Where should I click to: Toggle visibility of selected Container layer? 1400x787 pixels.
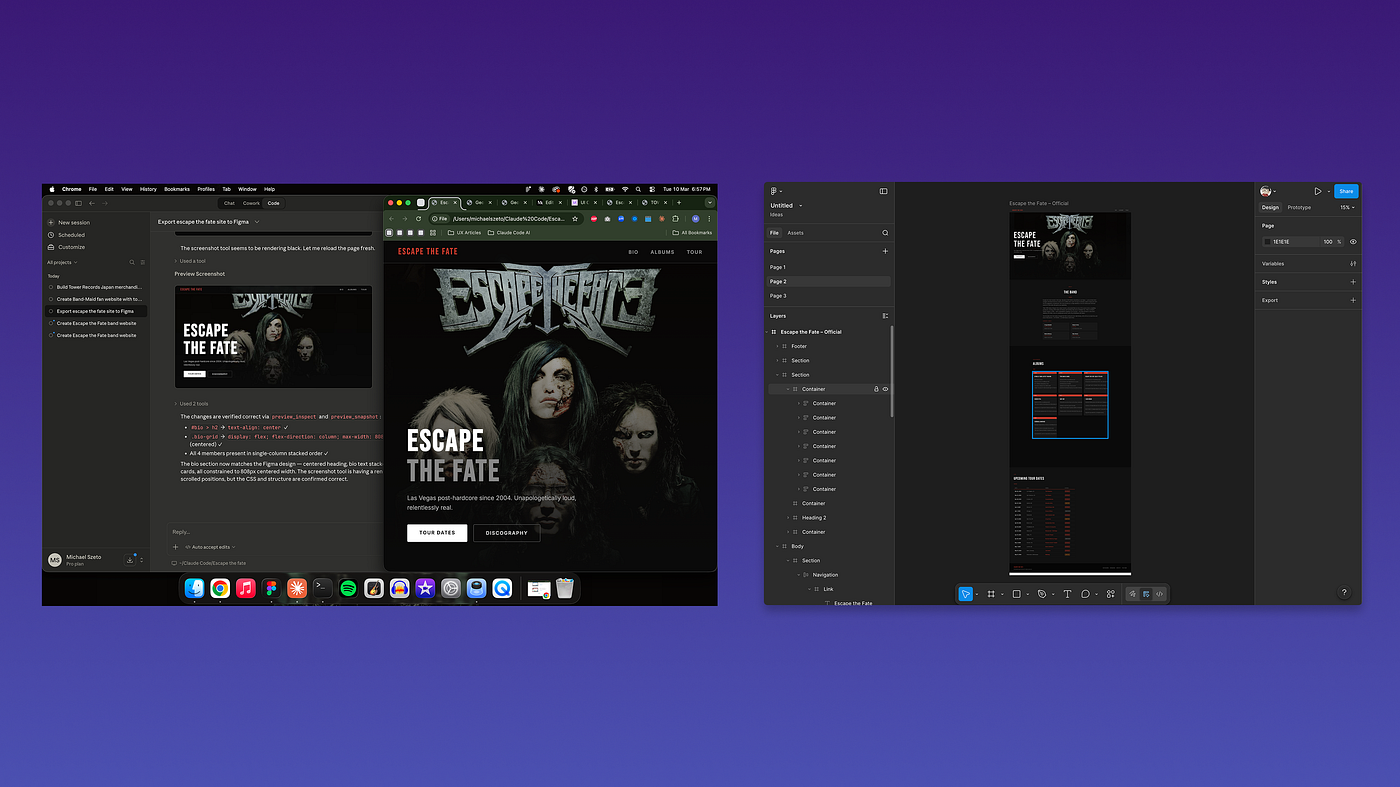tap(886, 389)
